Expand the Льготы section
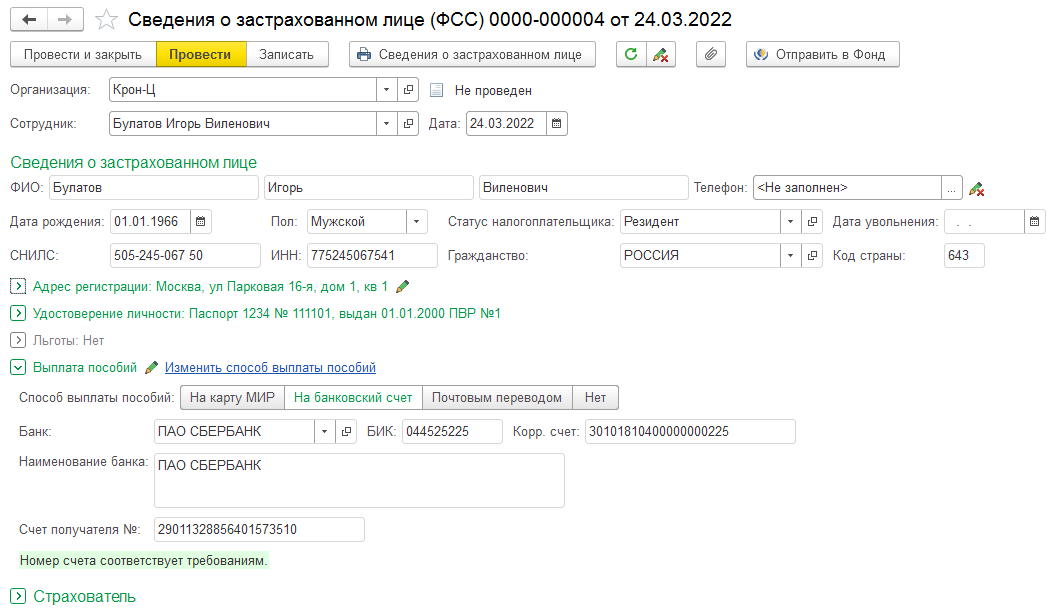The image size is (1050, 612). [17, 341]
